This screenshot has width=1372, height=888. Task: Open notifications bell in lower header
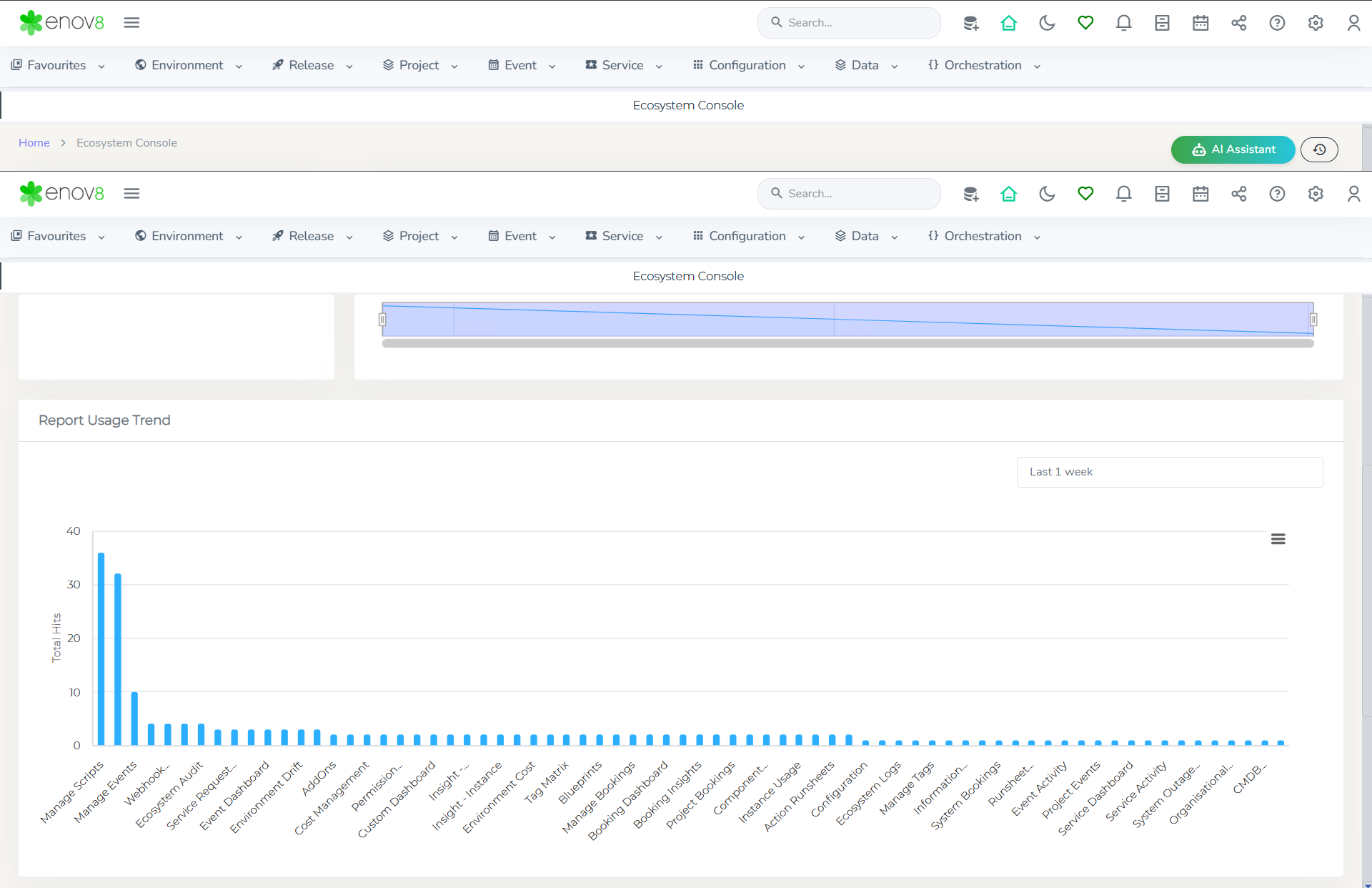click(x=1123, y=194)
